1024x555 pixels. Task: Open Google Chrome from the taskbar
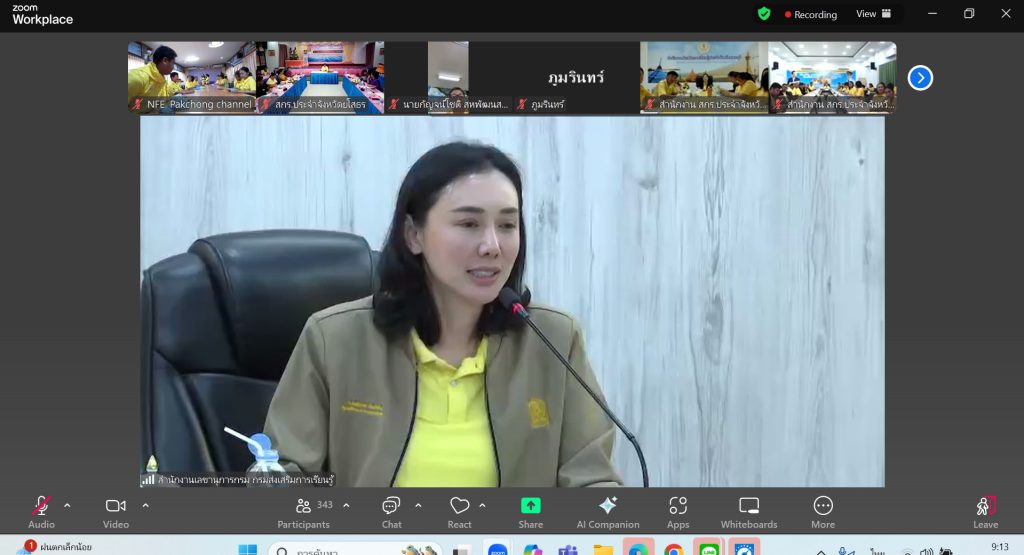(x=674, y=549)
